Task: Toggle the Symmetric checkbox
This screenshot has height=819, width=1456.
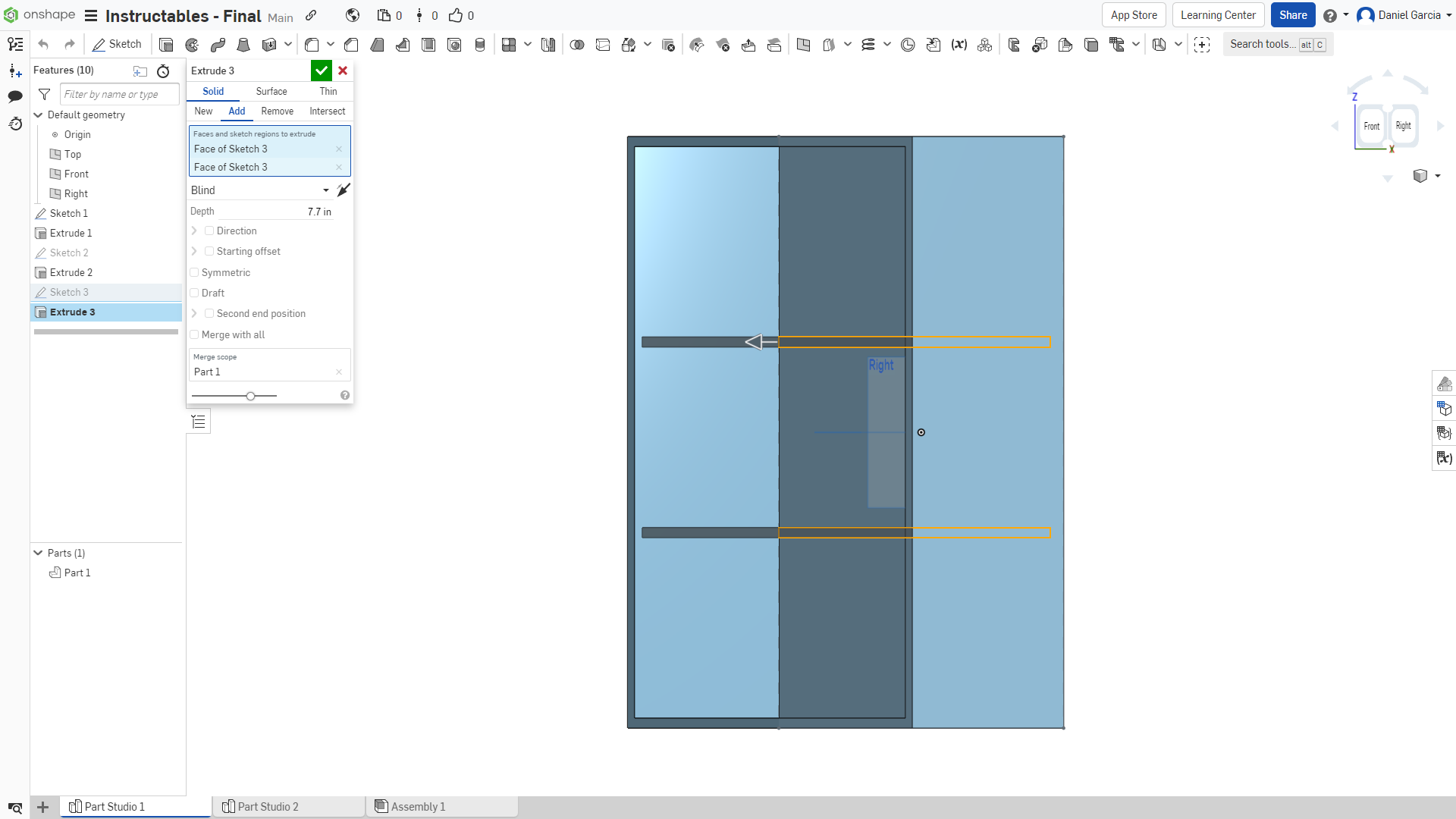Action: [x=195, y=272]
